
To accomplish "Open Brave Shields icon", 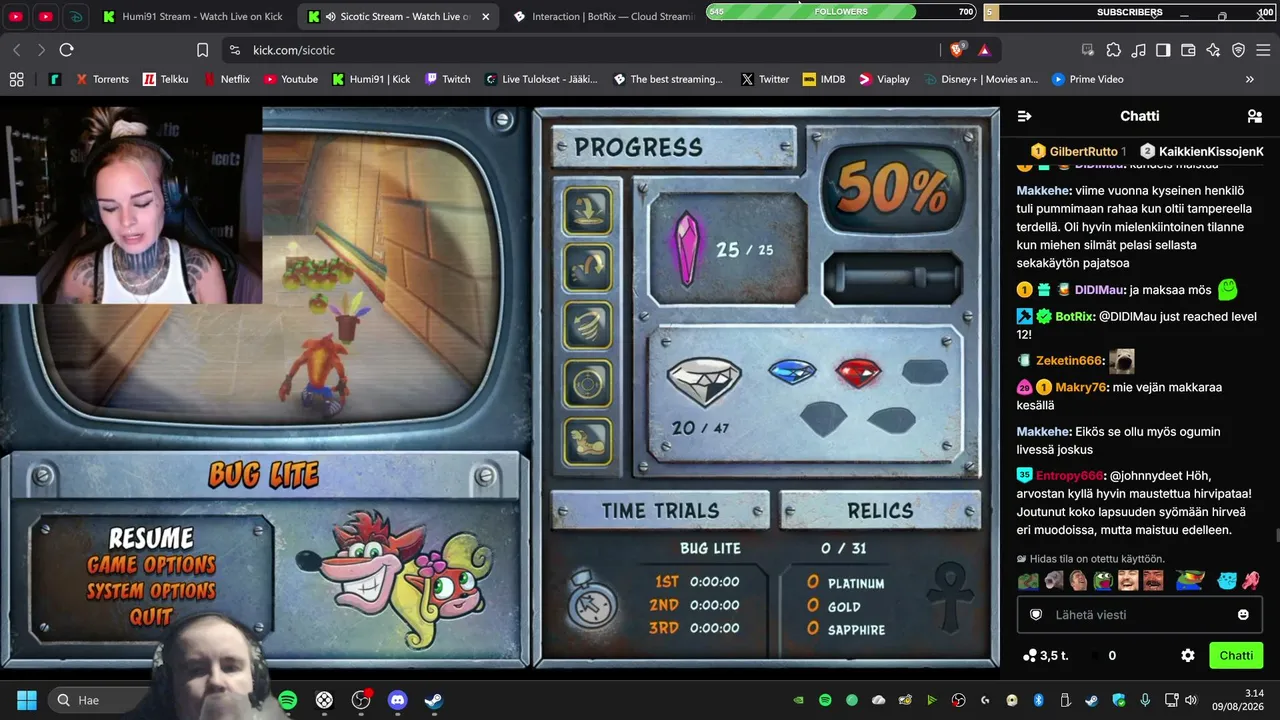I will pyautogui.click(x=957, y=50).
